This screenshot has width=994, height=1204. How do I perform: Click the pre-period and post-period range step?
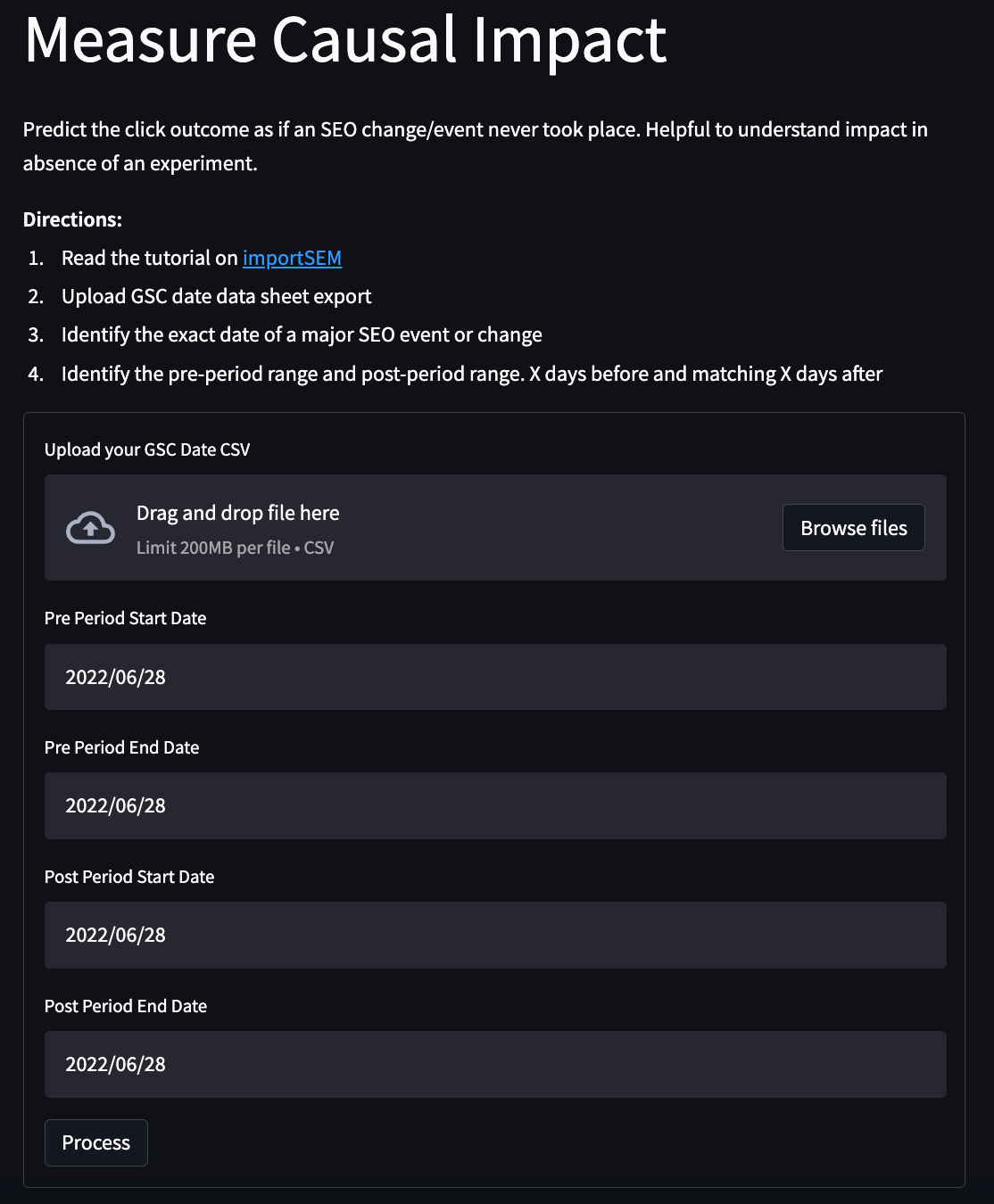point(472,374)
